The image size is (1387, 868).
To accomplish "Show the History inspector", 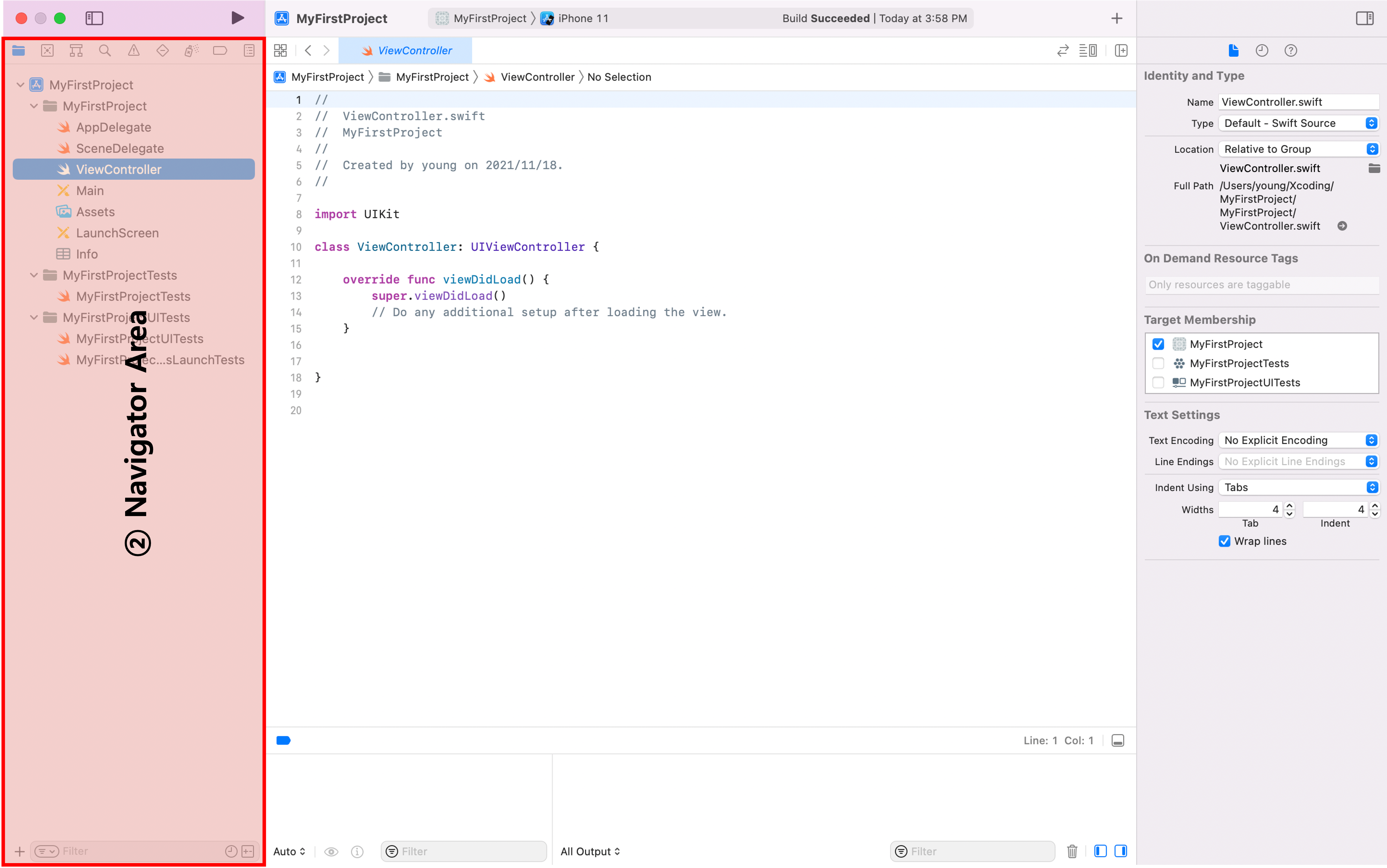I will [1262, 51].
